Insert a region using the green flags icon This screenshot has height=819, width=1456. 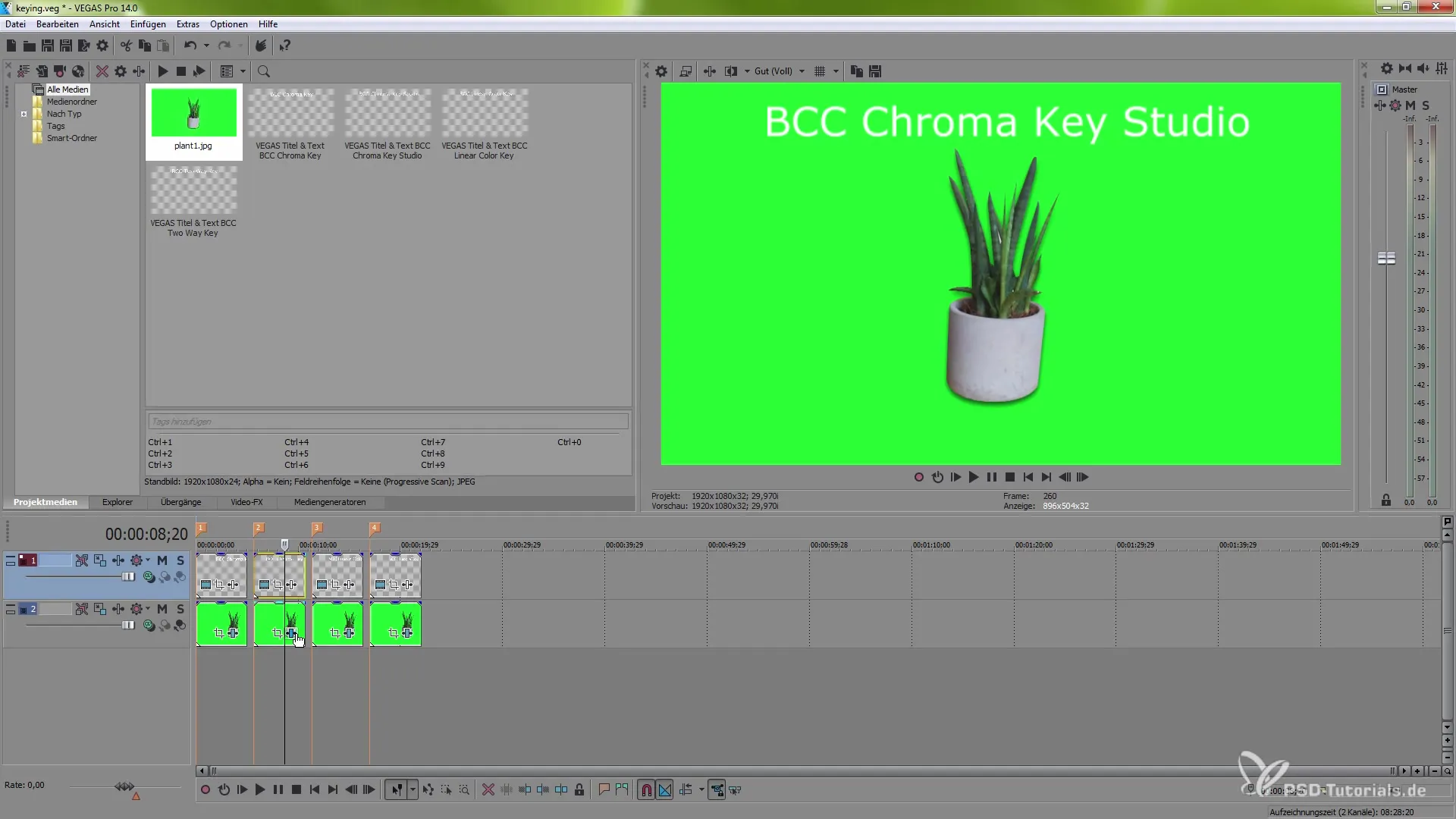[x=622, y=790]
